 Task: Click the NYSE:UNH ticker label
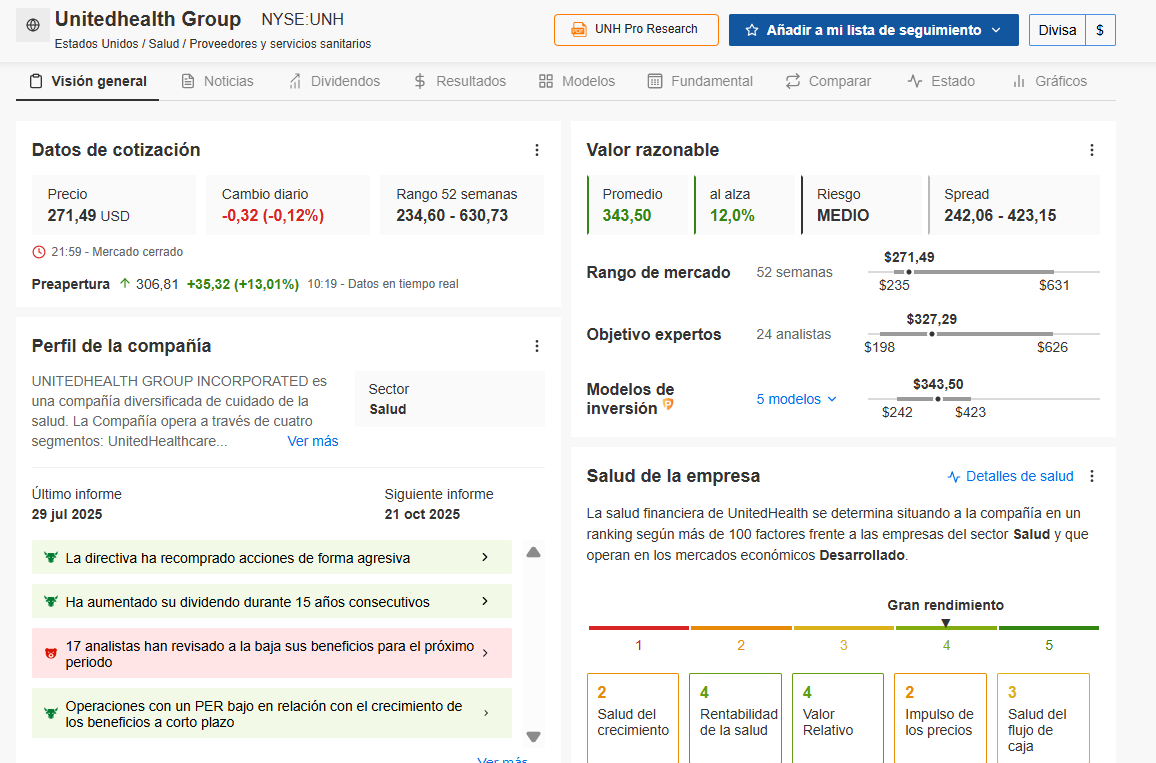(x=302, y=20)
